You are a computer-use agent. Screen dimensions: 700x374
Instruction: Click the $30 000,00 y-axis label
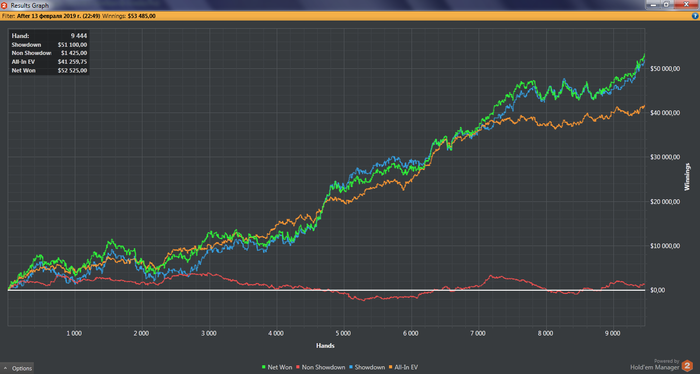pos(665,157)
